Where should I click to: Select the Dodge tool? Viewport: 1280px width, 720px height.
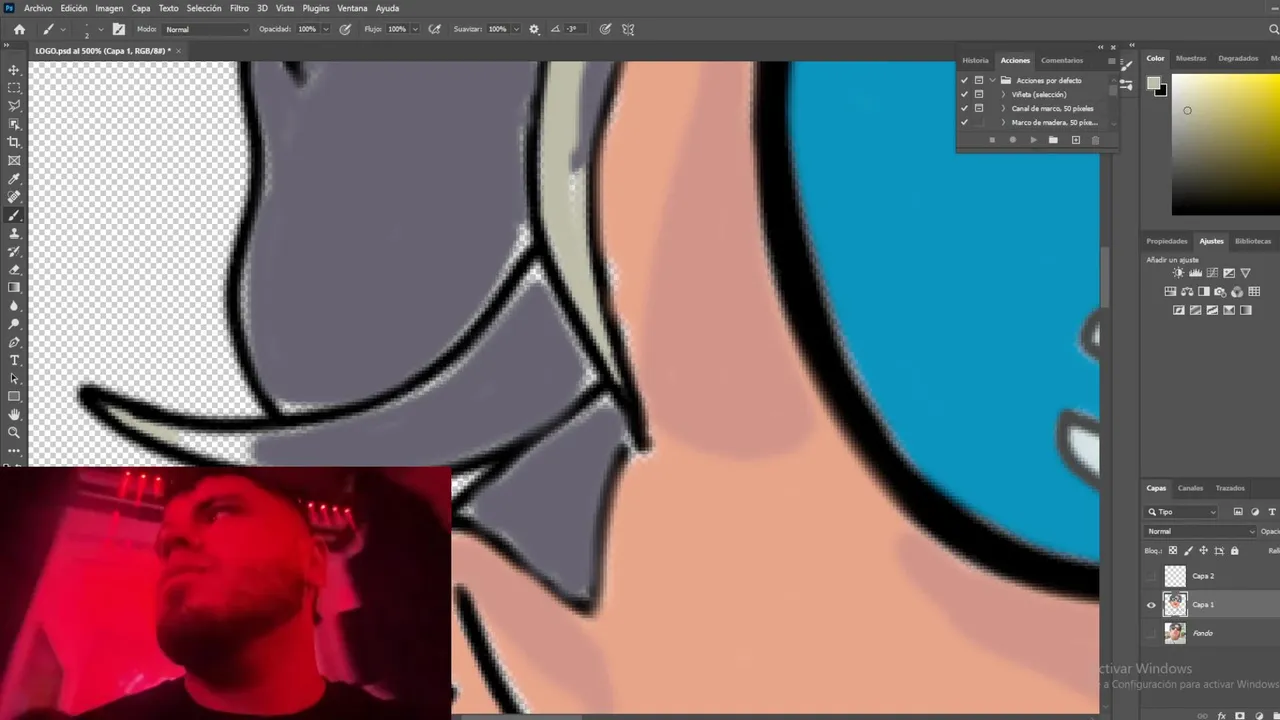tap(14, 324)
